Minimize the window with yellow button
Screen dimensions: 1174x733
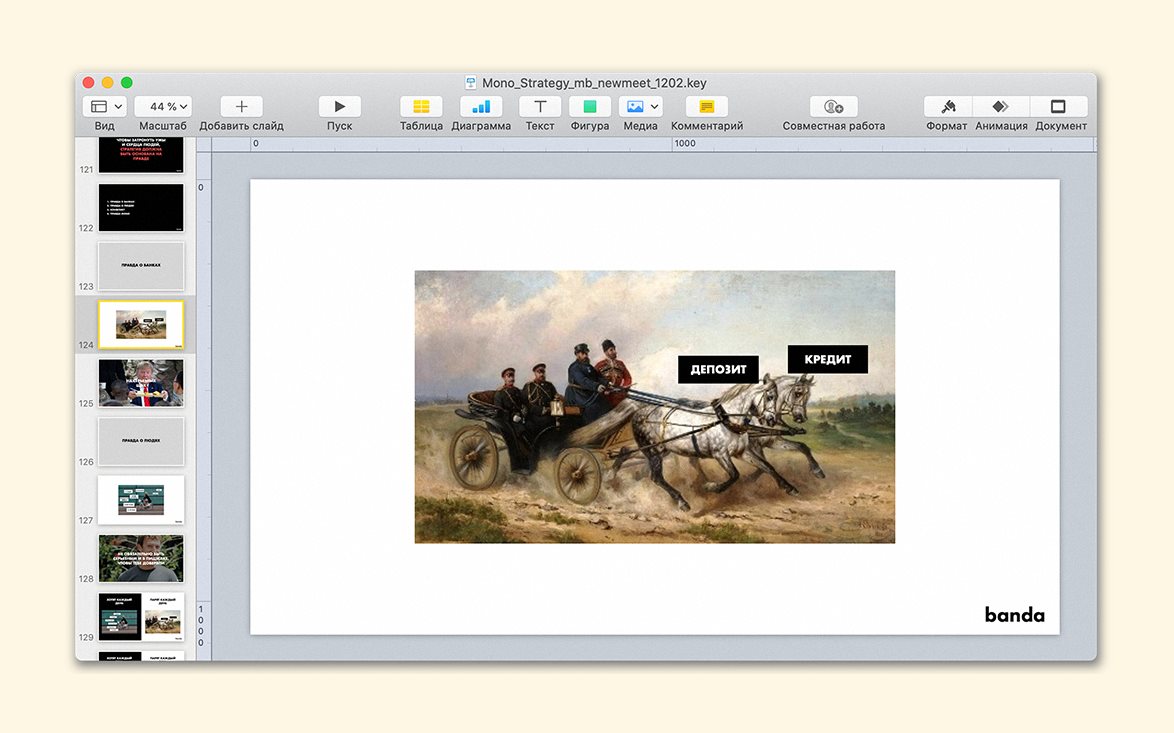coord(108,82)
